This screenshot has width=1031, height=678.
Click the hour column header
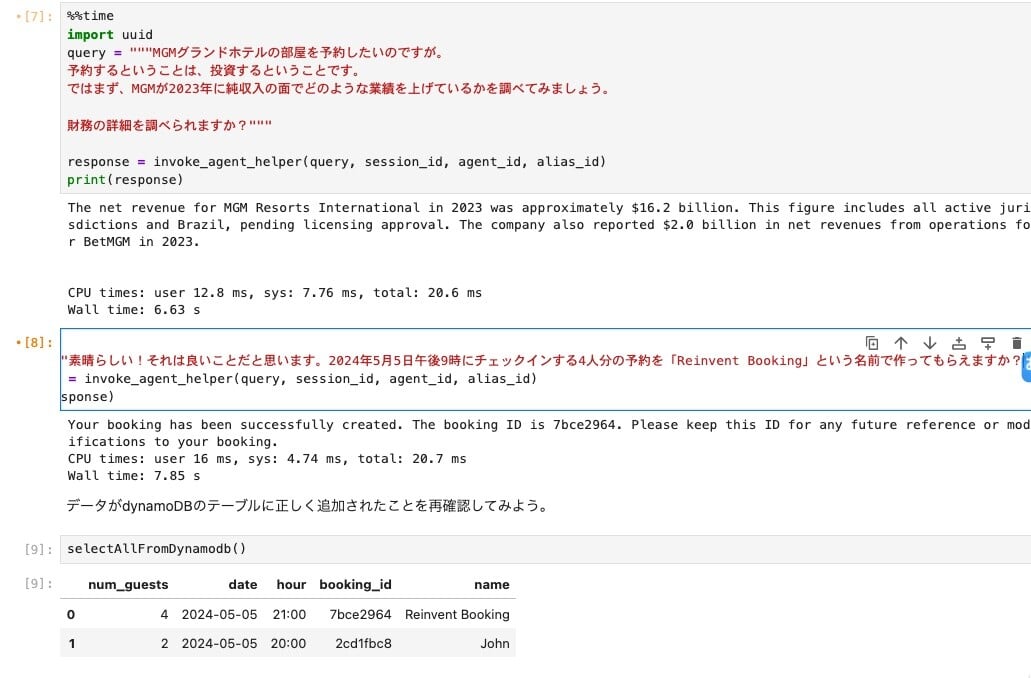291,585
